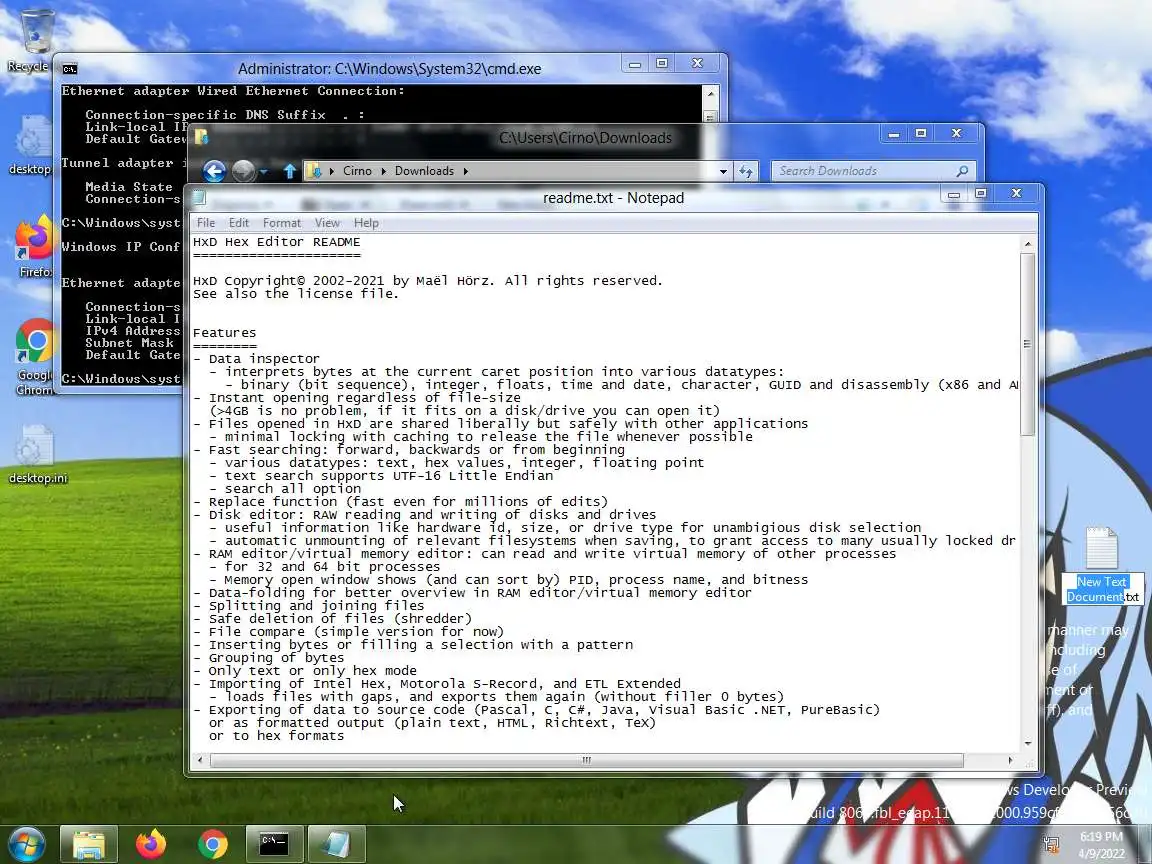
Task: Expand the arrow between Cirno and Downloads
Action: [x=384, y=171]
